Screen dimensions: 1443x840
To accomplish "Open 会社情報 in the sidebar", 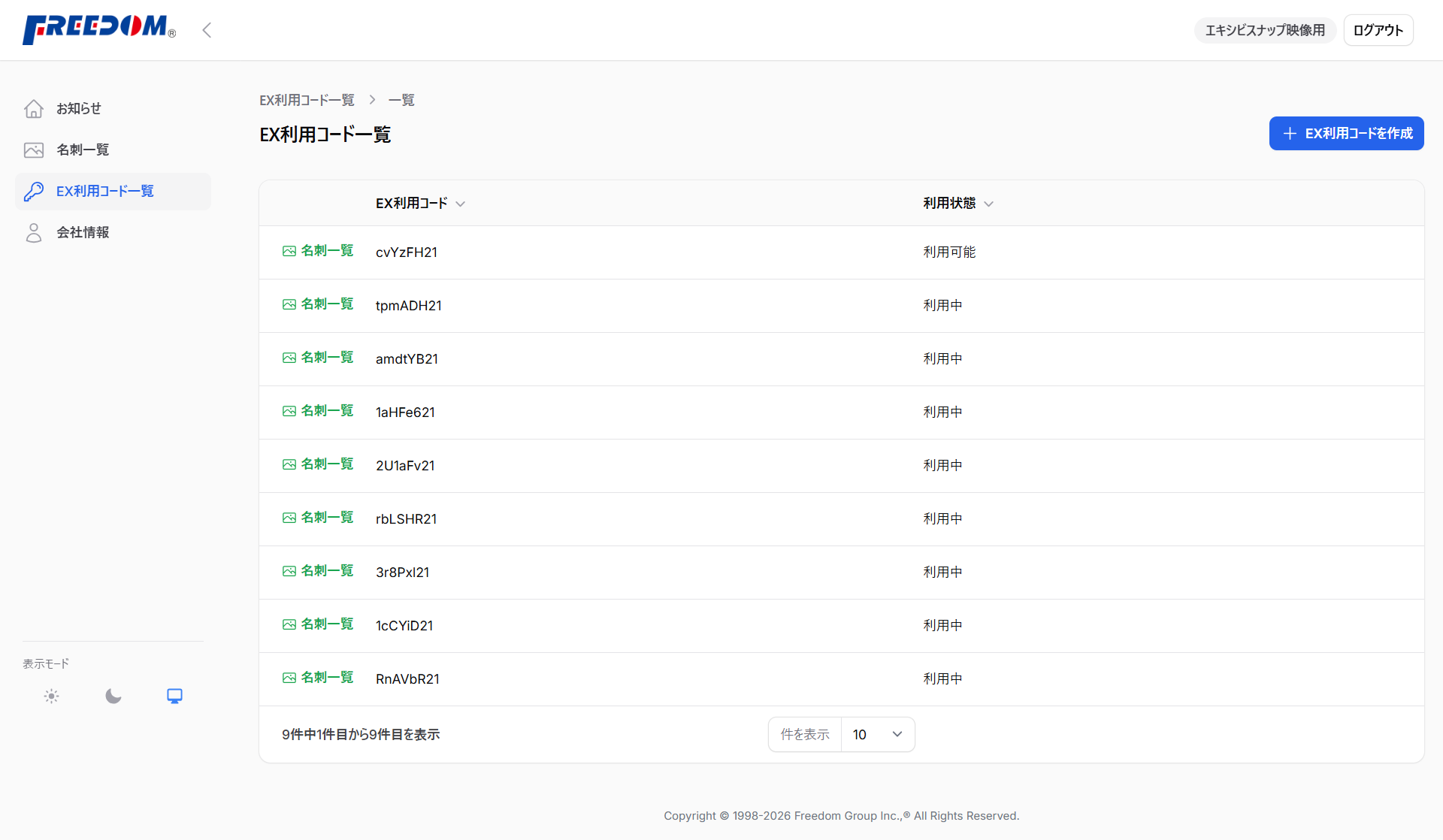I will [x=113, y=233].
